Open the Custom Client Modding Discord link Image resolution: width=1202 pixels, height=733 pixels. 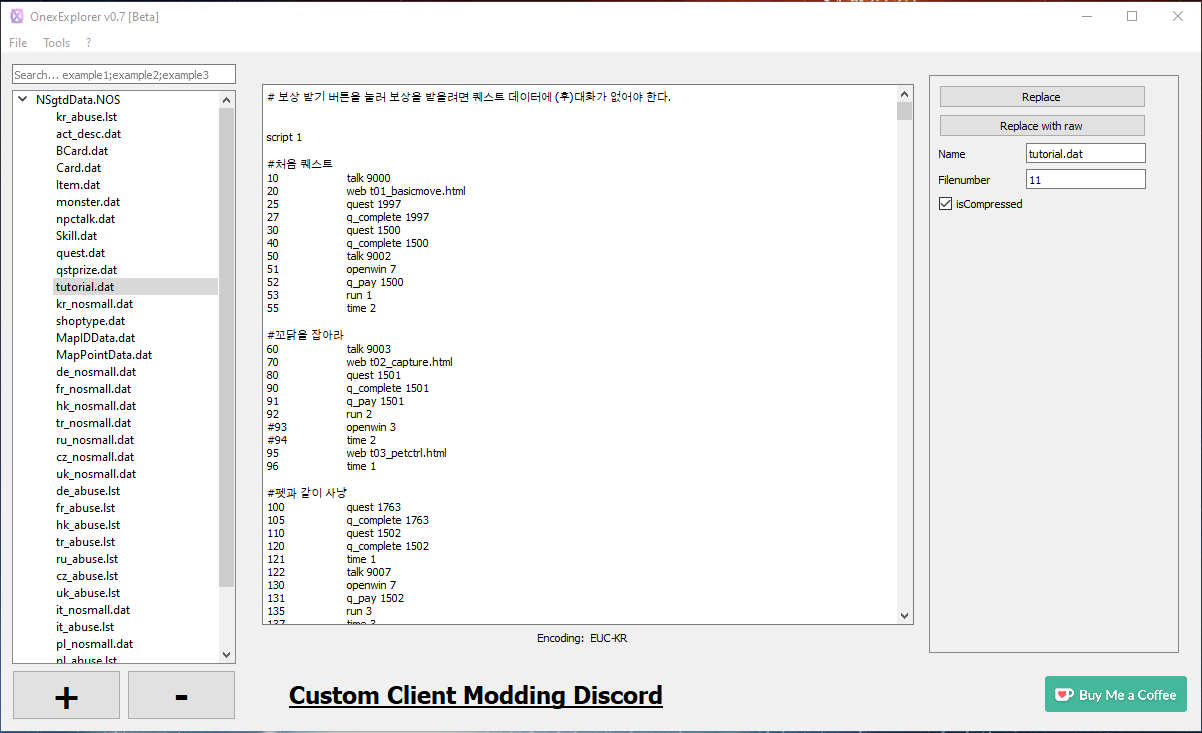(x=475, y=695)
